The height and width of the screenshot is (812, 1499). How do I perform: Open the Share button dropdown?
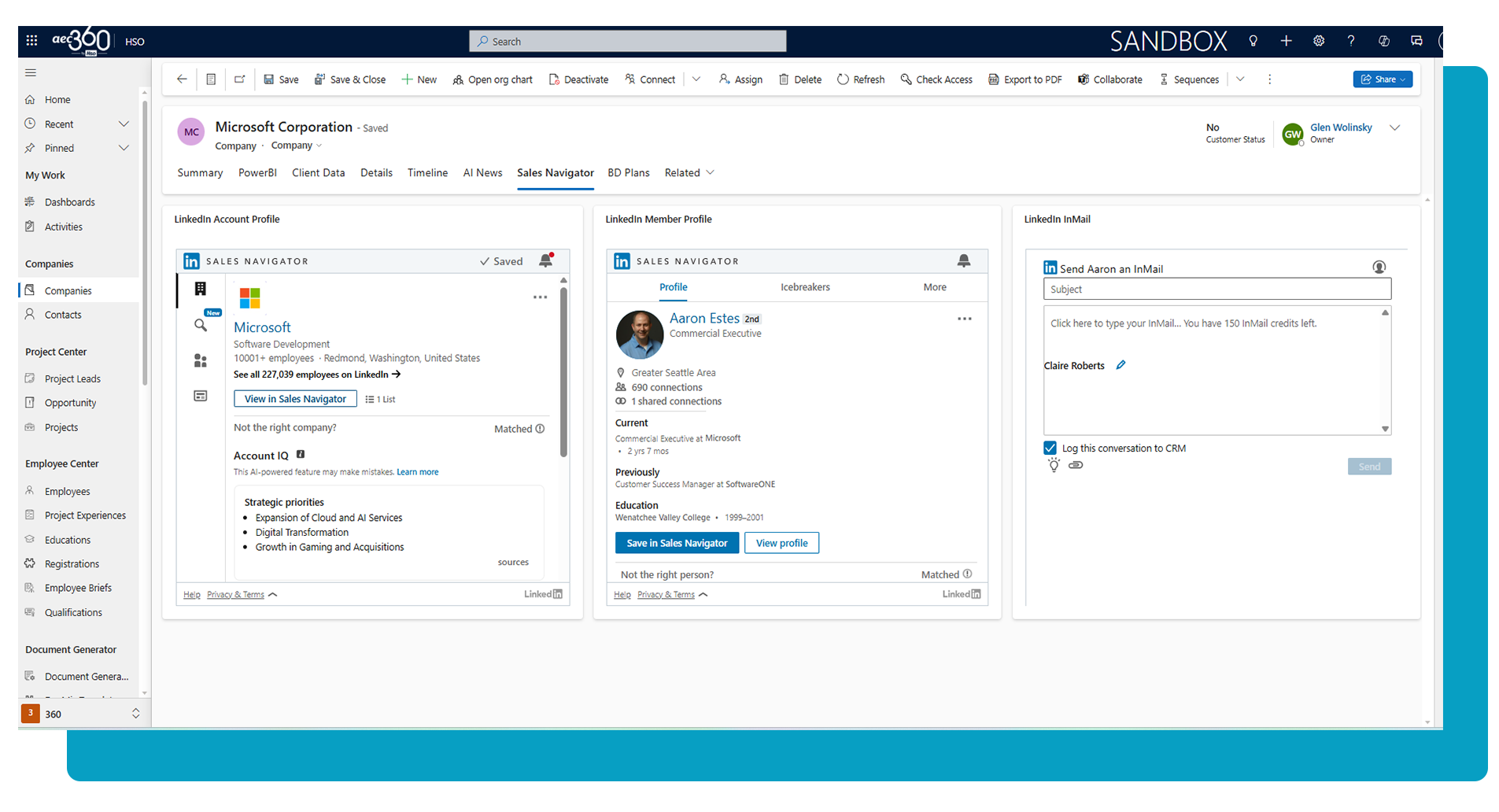(1383, 79)
